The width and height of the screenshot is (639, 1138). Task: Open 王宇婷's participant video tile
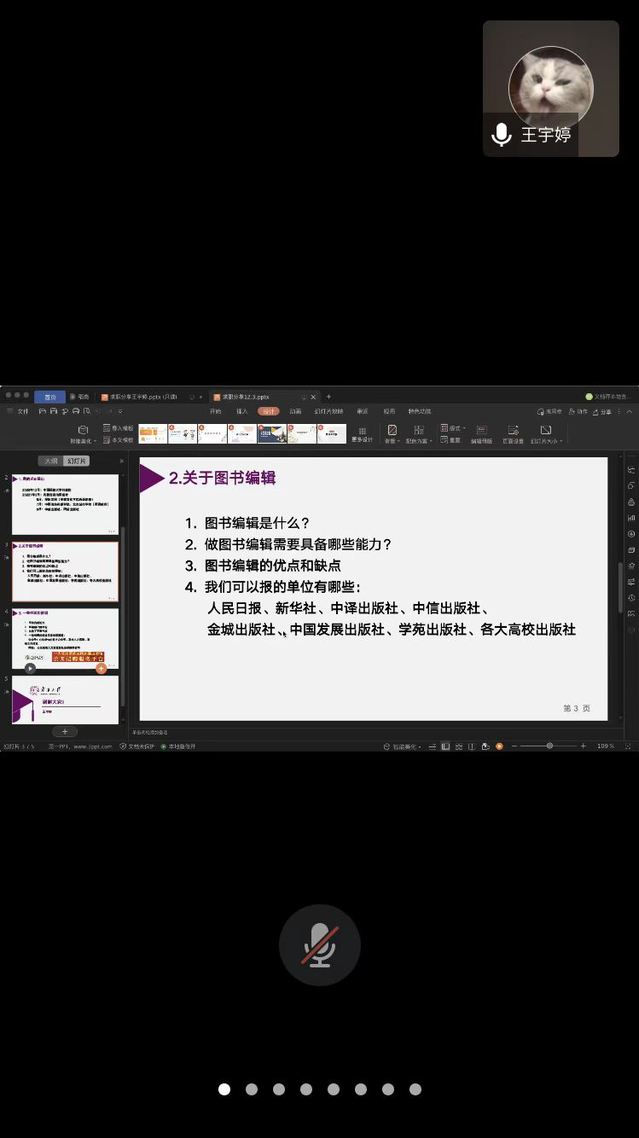551,89
